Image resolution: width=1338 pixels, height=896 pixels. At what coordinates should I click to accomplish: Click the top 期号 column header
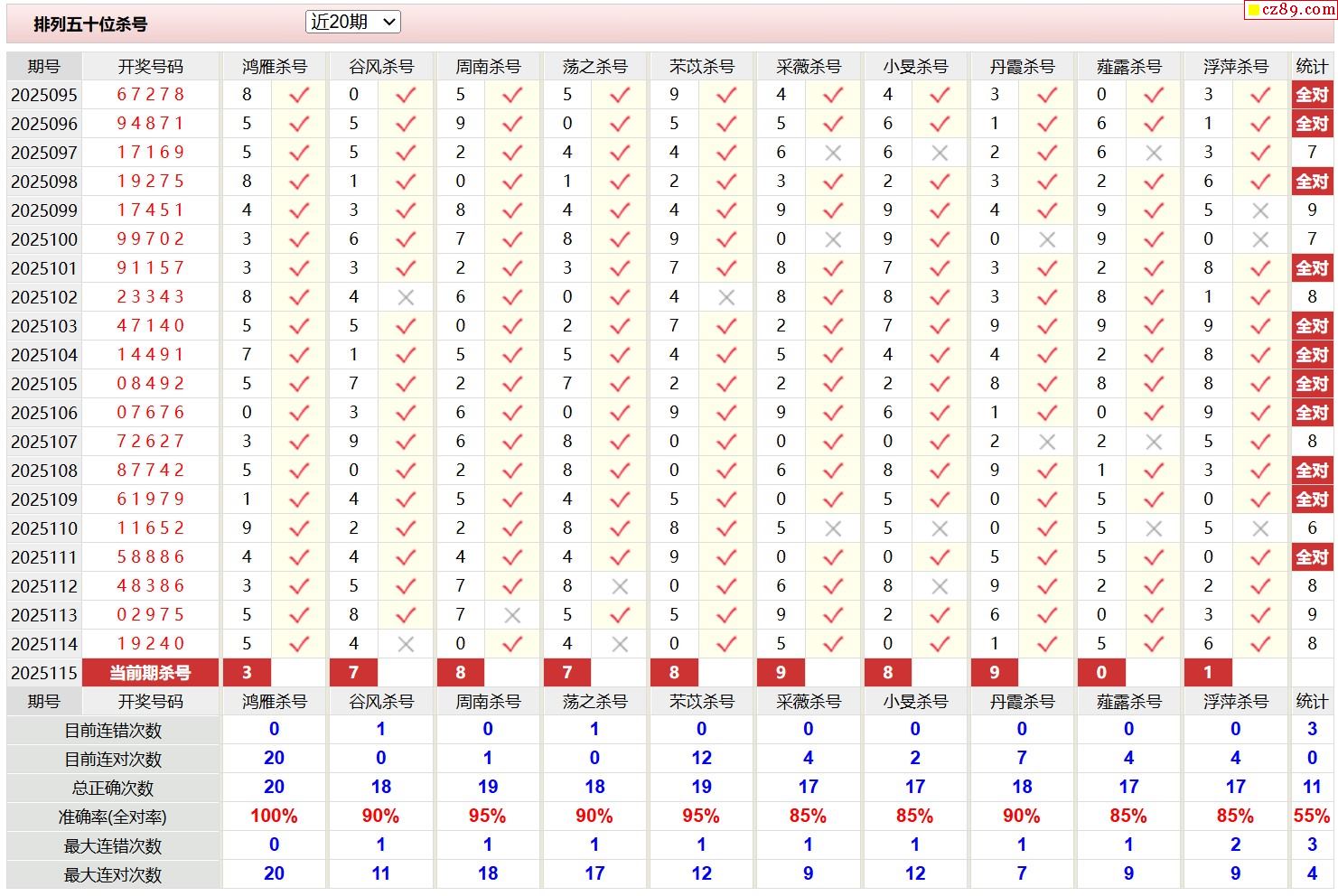tap(43, 67)
